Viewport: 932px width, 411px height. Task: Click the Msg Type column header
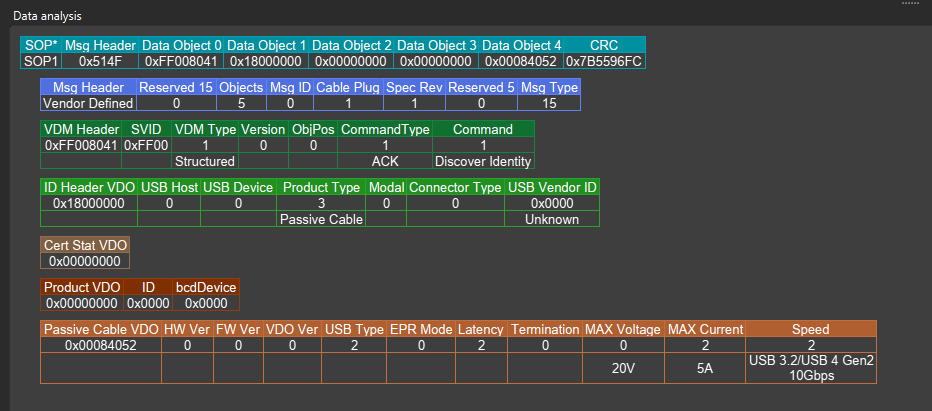tap(549, 88)
